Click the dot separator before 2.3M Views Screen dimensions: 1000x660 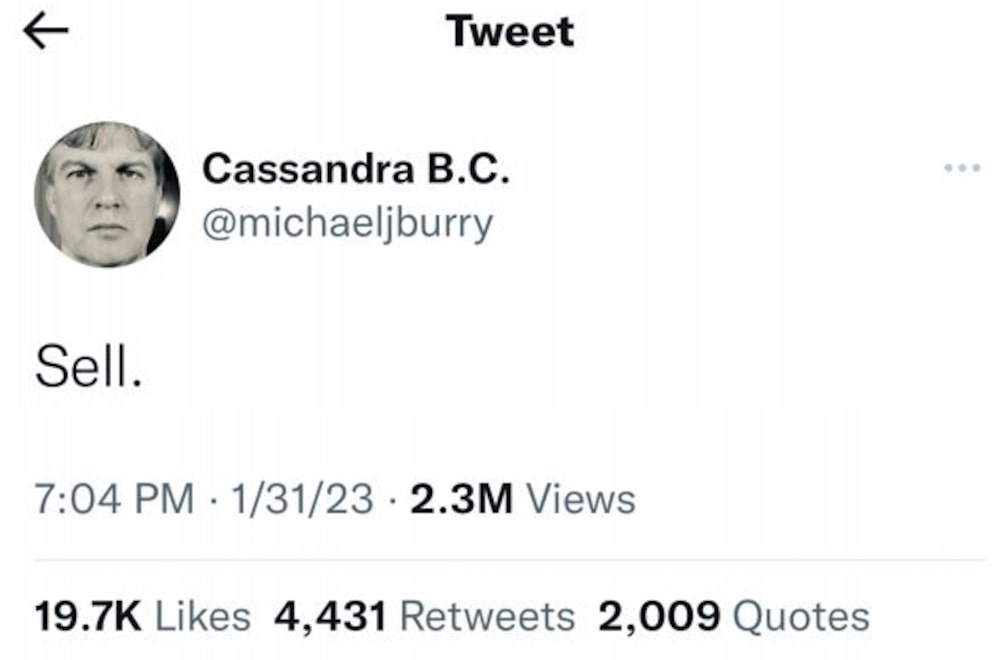[x=393, y=498]
